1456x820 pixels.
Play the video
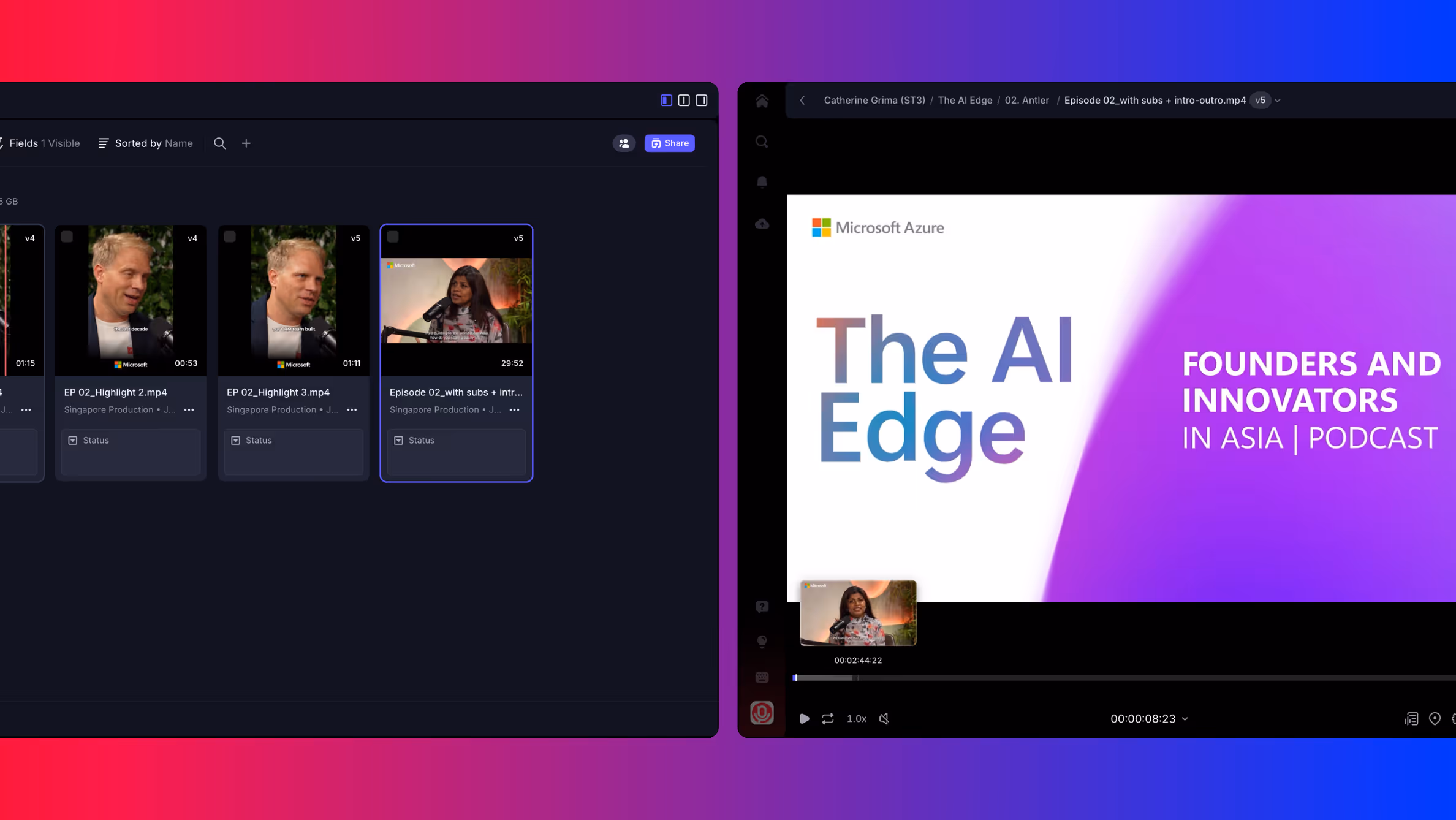point(804,719)
